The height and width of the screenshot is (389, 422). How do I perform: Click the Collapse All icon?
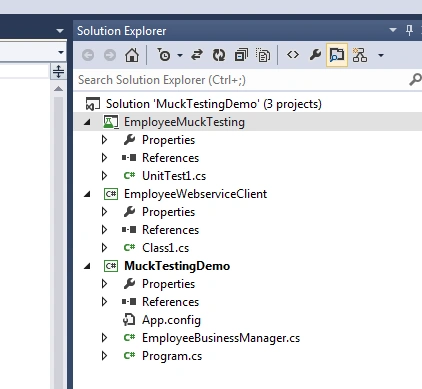pos(241,55)
